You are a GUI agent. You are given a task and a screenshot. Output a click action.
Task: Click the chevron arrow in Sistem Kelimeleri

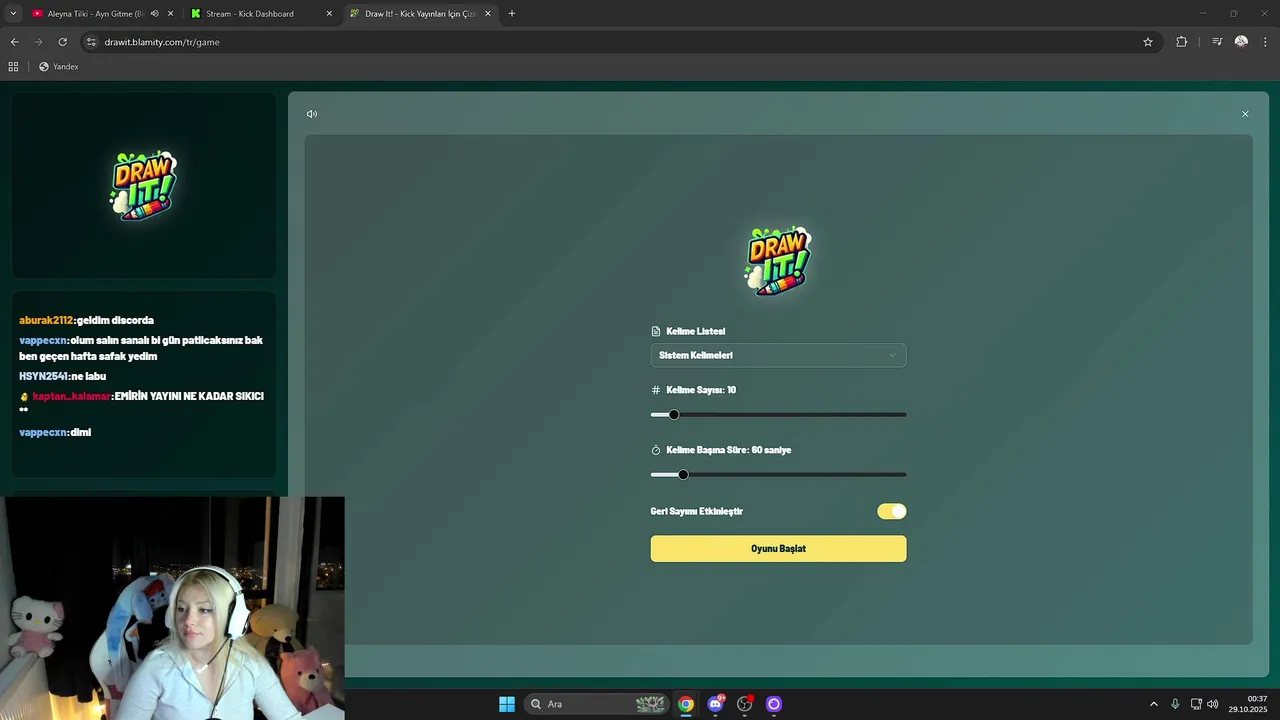(x=892, y=355)
